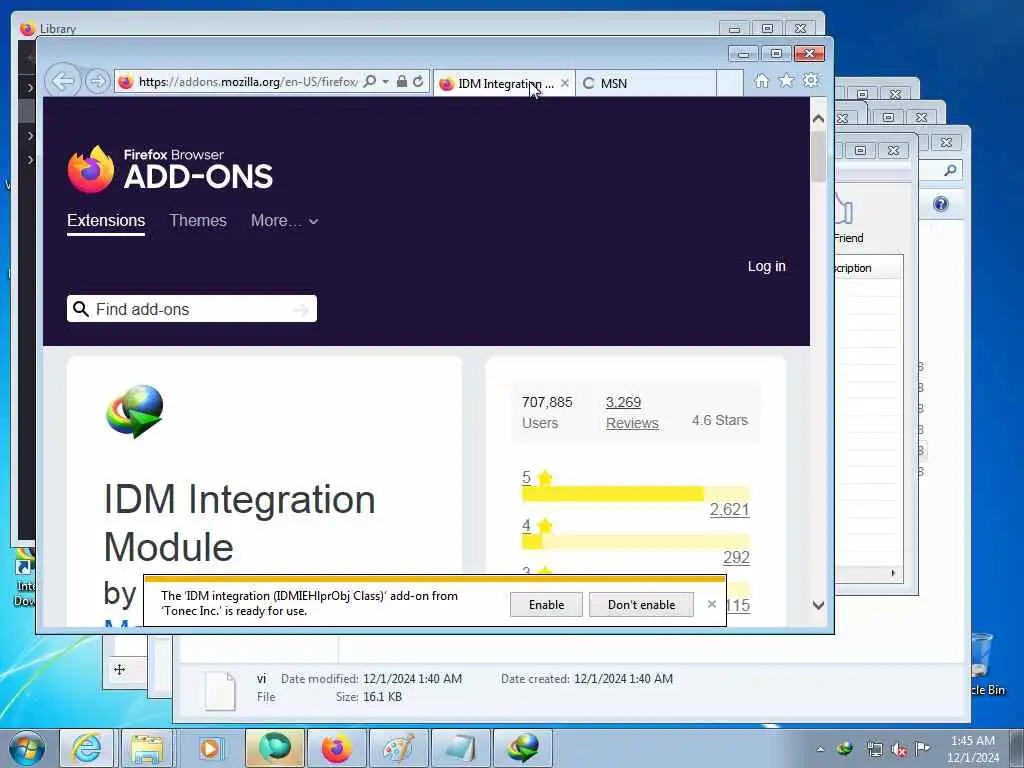Open Windows Explorer from the taskbar

tap(147, 748)
